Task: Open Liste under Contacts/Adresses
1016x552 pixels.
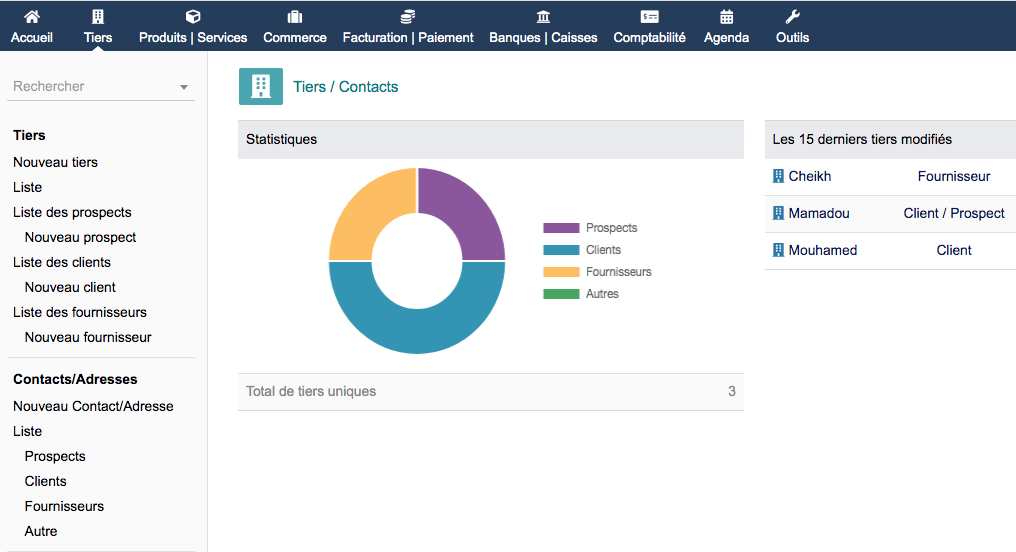Action: 27,431
